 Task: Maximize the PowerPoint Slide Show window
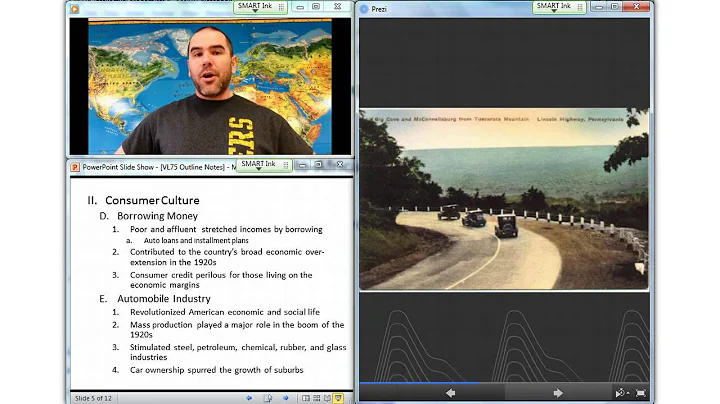click(x=318, y=165)
